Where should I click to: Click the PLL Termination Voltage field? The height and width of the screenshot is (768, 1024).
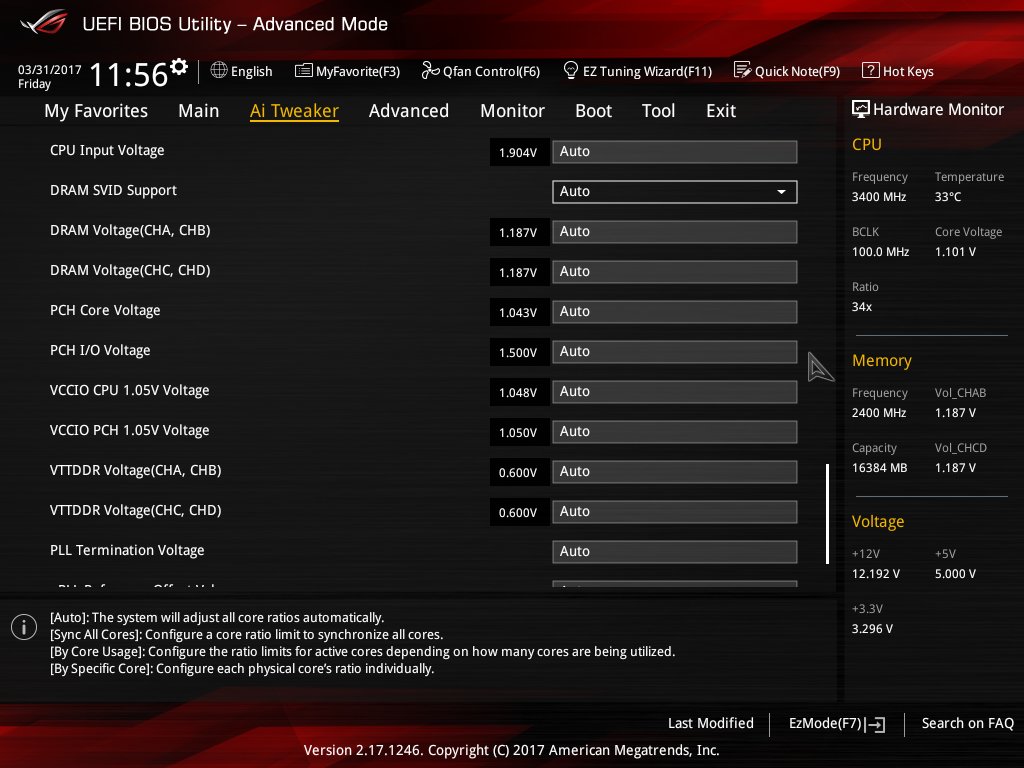675,552
